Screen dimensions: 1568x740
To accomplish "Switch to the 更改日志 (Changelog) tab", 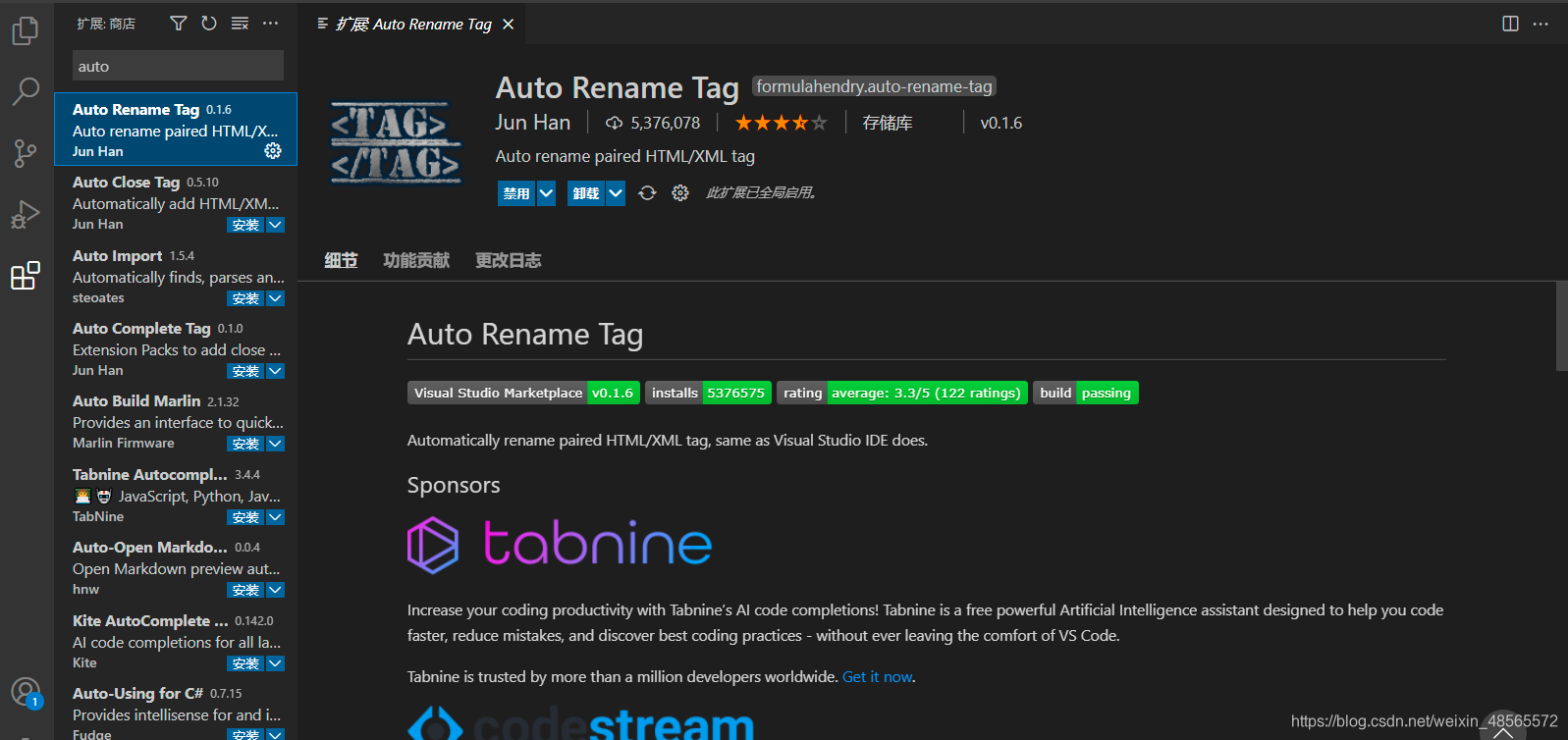I will click(x=509, y=260).
